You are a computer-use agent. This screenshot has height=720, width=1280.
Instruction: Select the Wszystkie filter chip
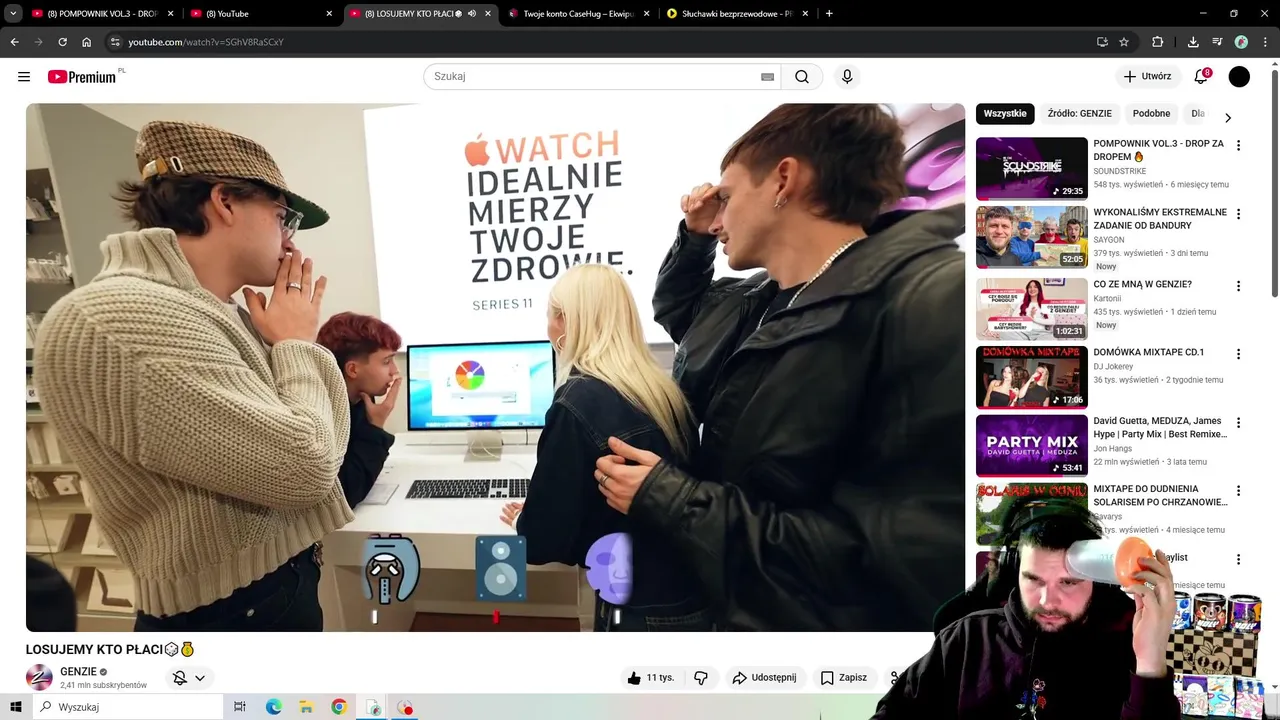click(1005, 113)
